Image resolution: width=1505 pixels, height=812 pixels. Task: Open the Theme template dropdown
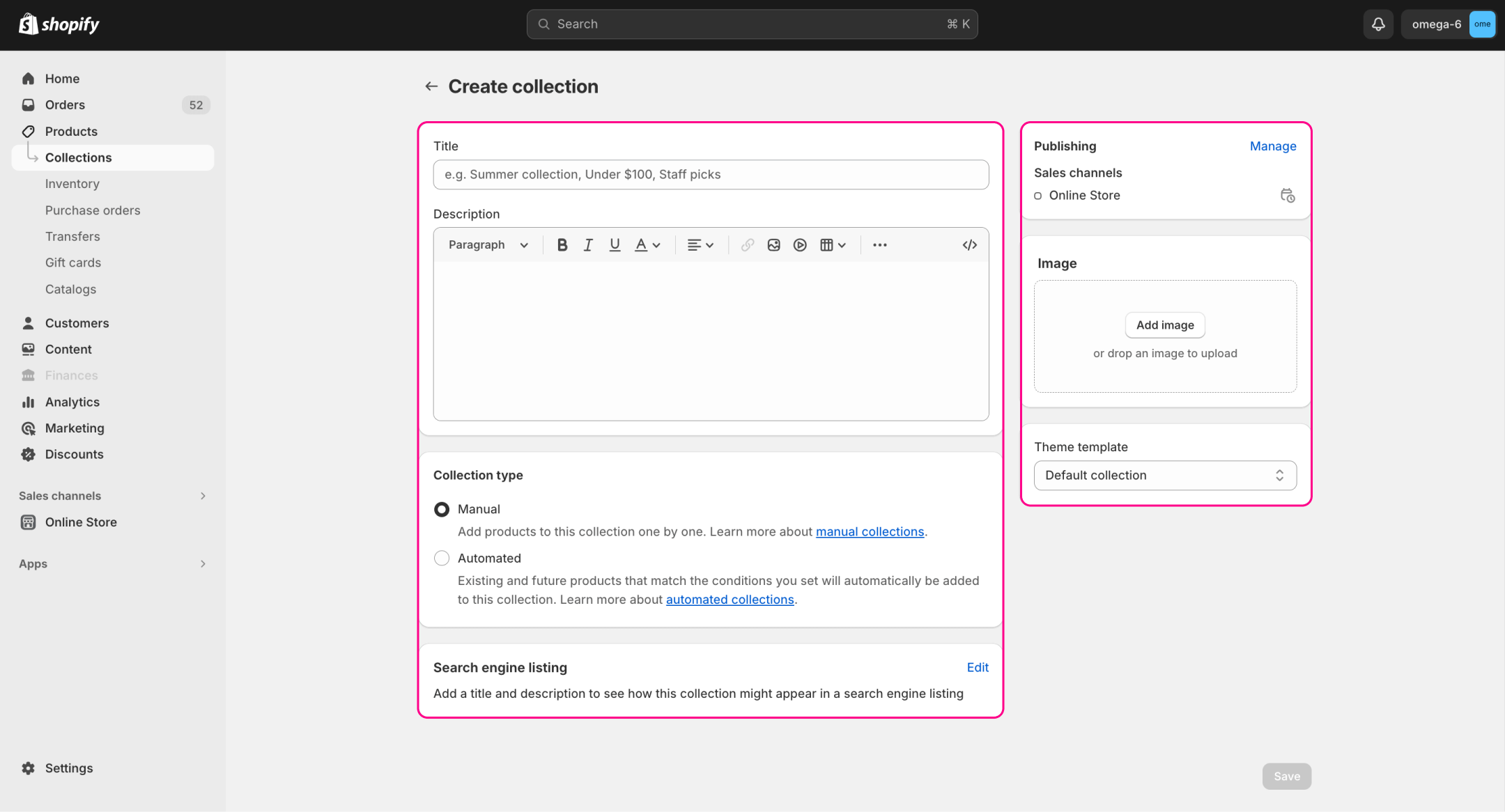pyautogui.click(x=1165, y=475)
